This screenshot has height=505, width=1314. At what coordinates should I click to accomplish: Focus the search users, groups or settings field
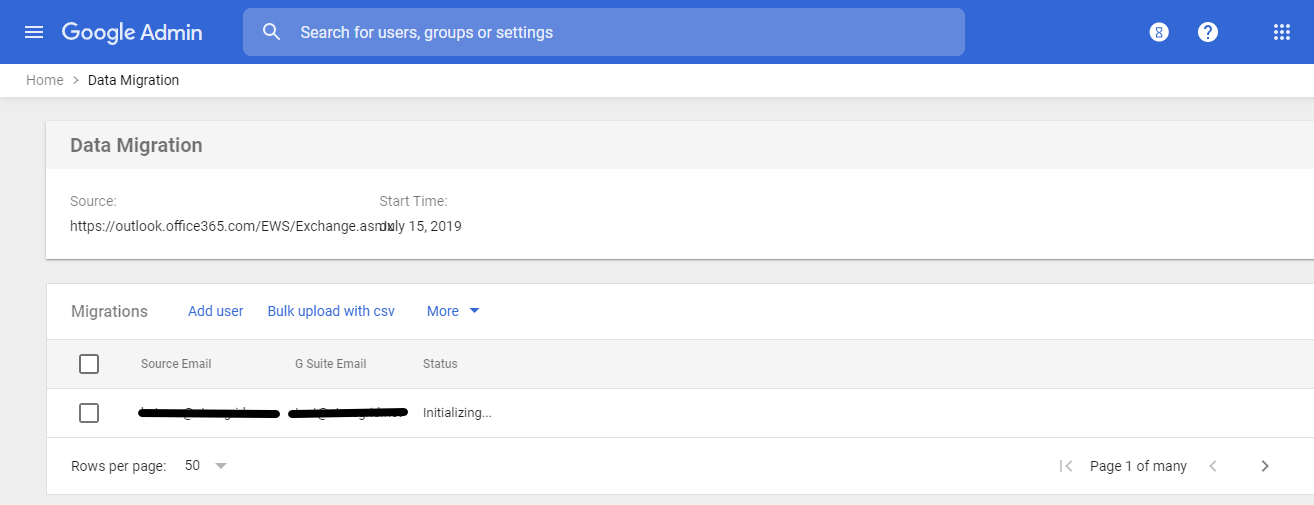coord(604,32)
